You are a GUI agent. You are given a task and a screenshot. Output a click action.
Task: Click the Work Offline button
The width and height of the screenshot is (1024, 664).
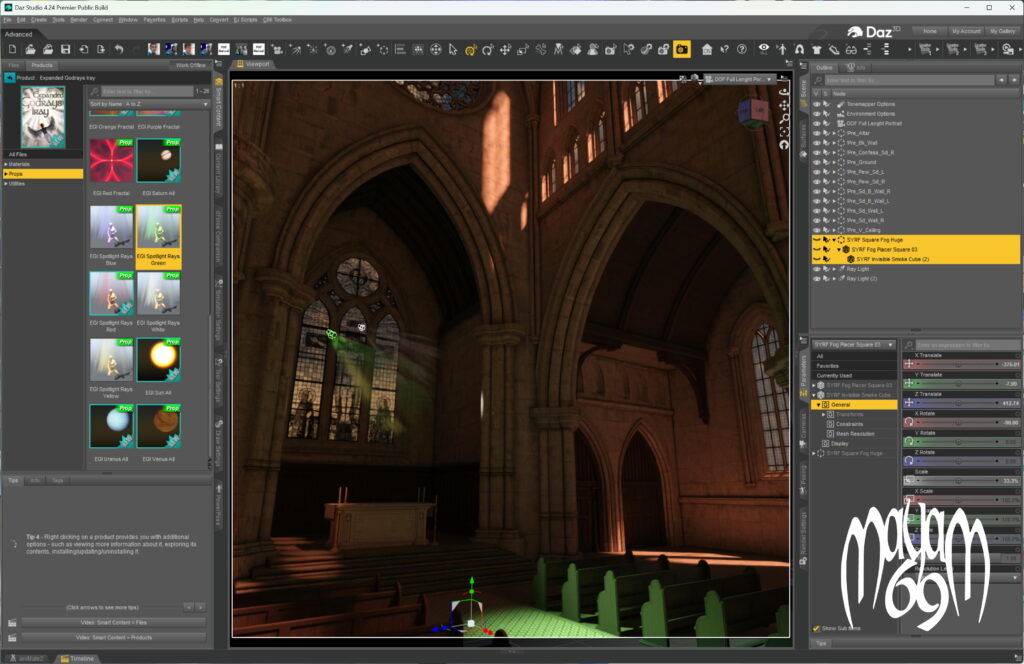[x=190, y=65]
